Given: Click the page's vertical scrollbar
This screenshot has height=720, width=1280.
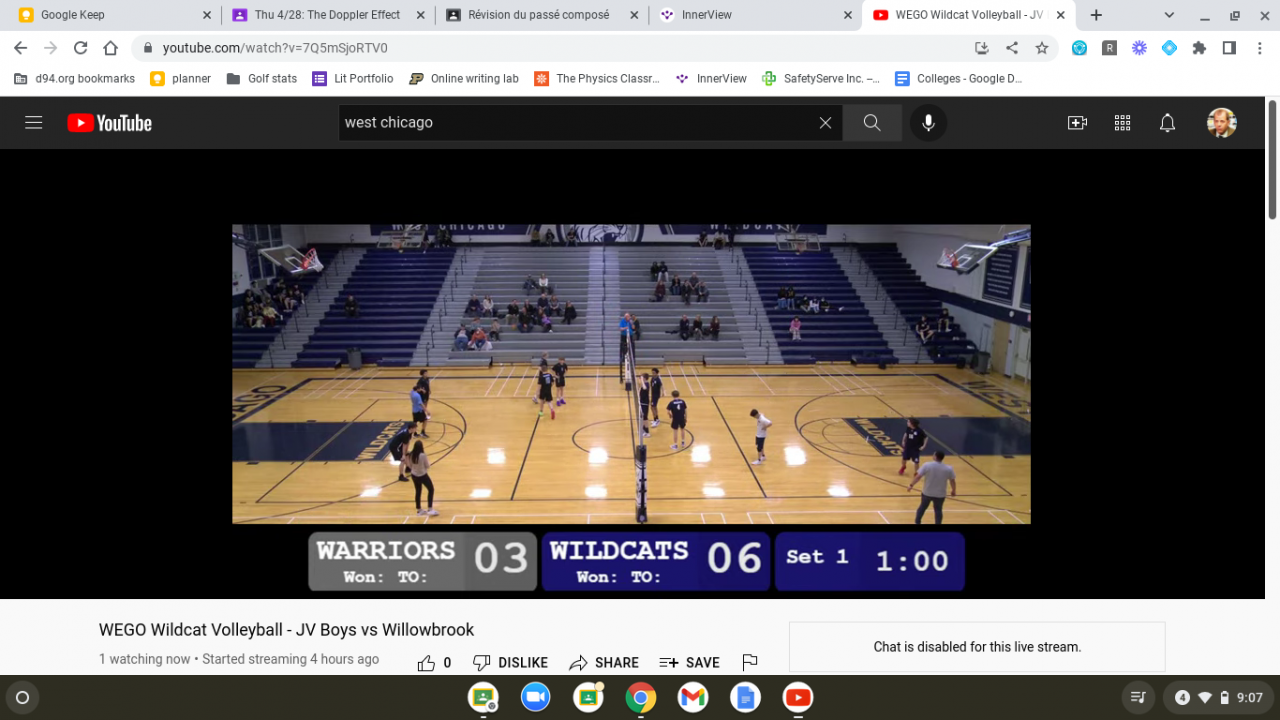Looking at the screenshot, I should click(x=1272, y=160).
